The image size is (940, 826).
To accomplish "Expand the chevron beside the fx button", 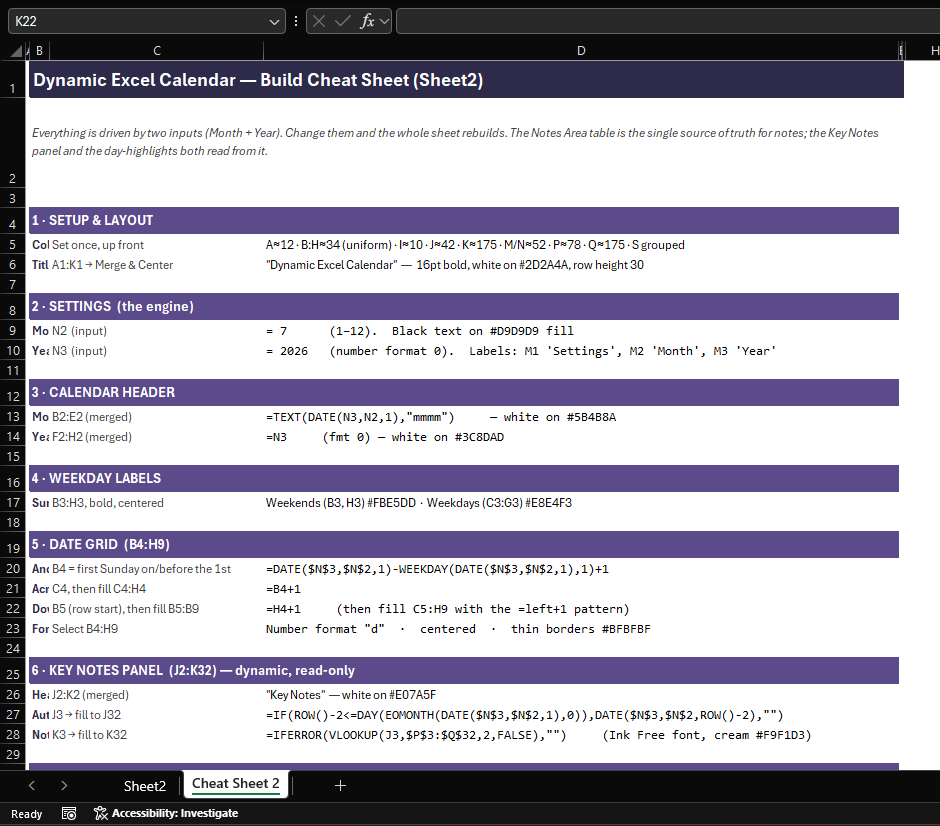I will click(384, 22).
